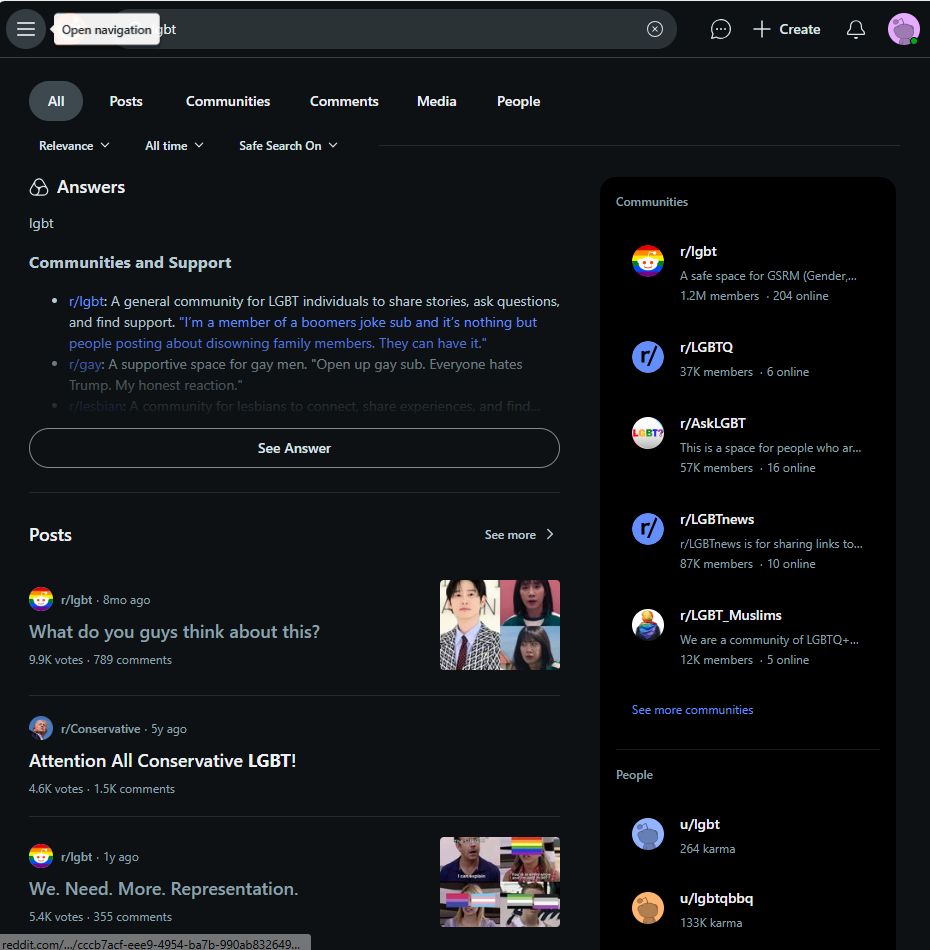Viewport: 930px width, 950px height.
Task: Open r/LGBT_Muslims community in the sidebar
Action: pyautogui.click(x=731, y=615)
